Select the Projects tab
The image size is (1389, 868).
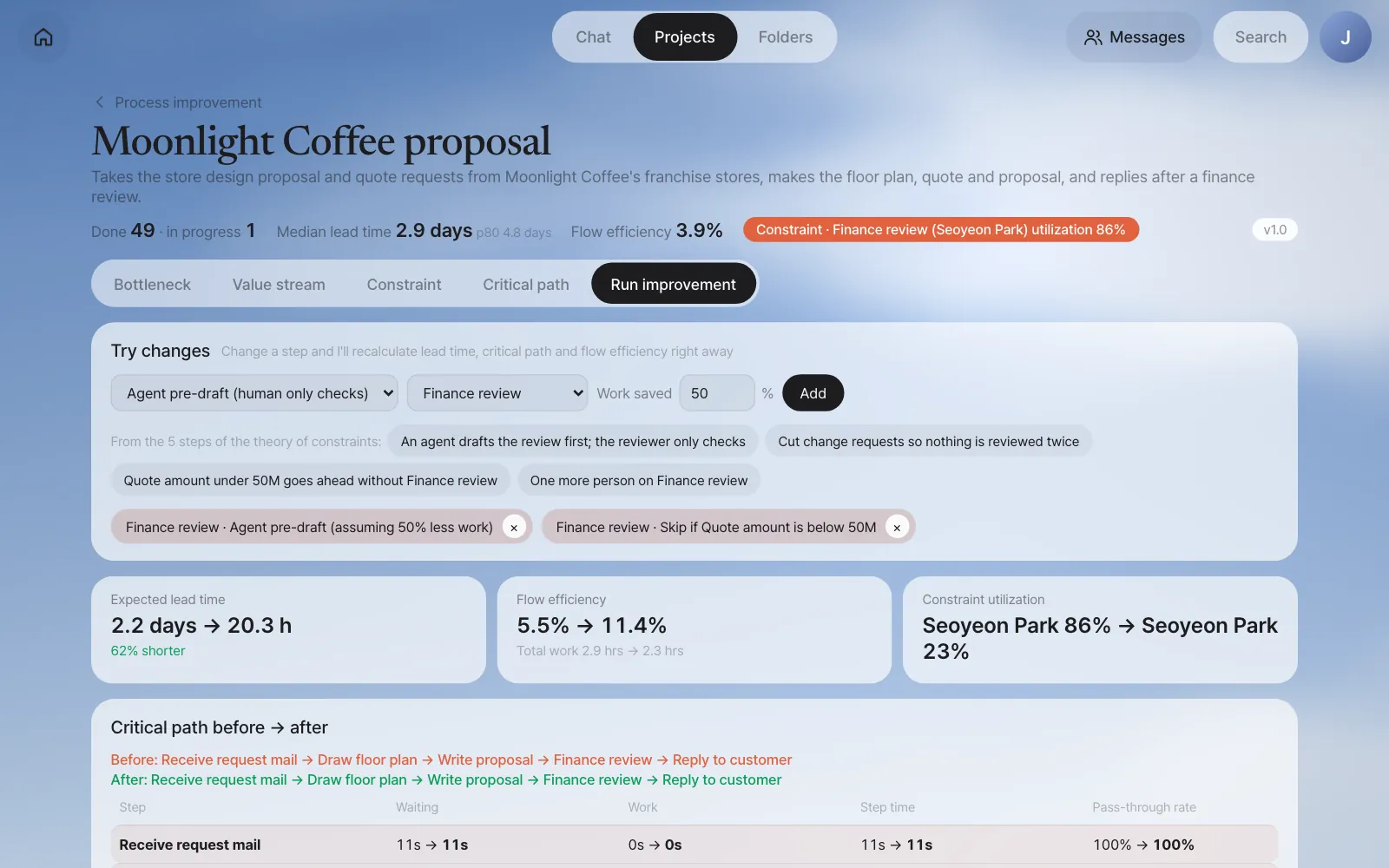click(685, 37)
